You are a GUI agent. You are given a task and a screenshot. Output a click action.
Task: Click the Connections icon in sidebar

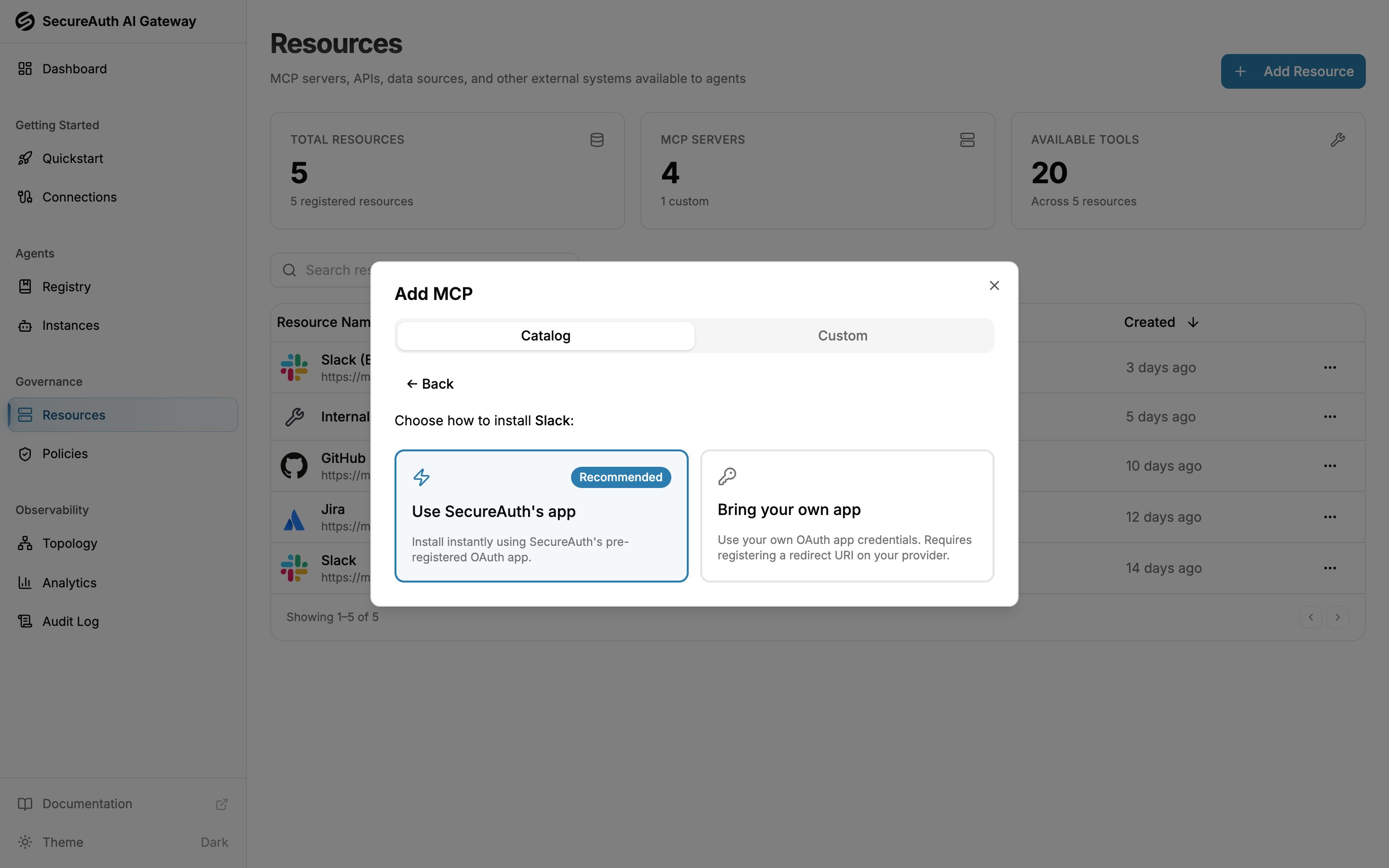(x=25, y=197)
